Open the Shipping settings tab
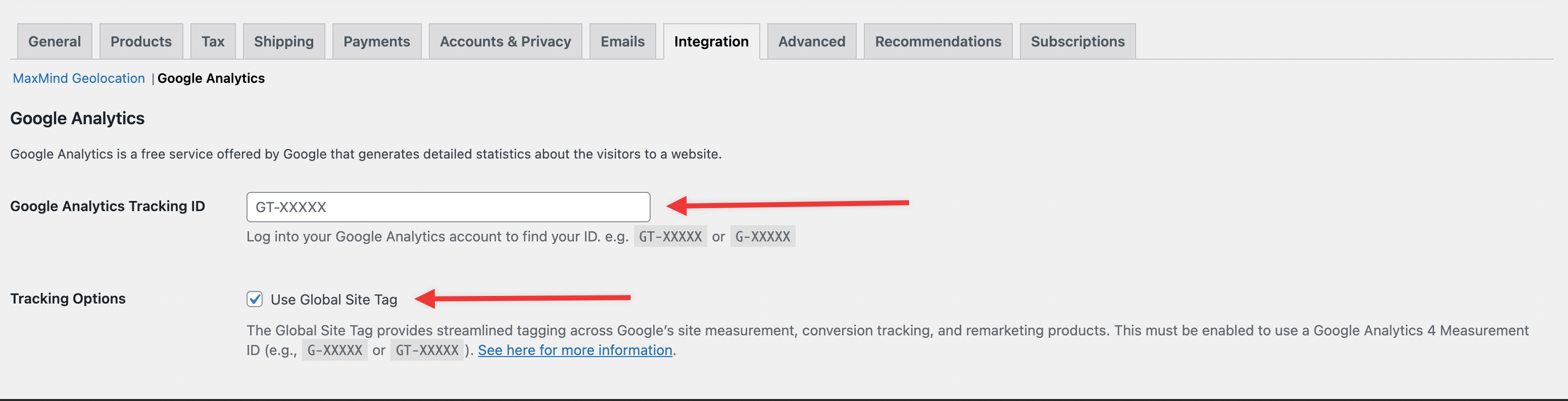 pyautogui.click(x=284, y=41)
